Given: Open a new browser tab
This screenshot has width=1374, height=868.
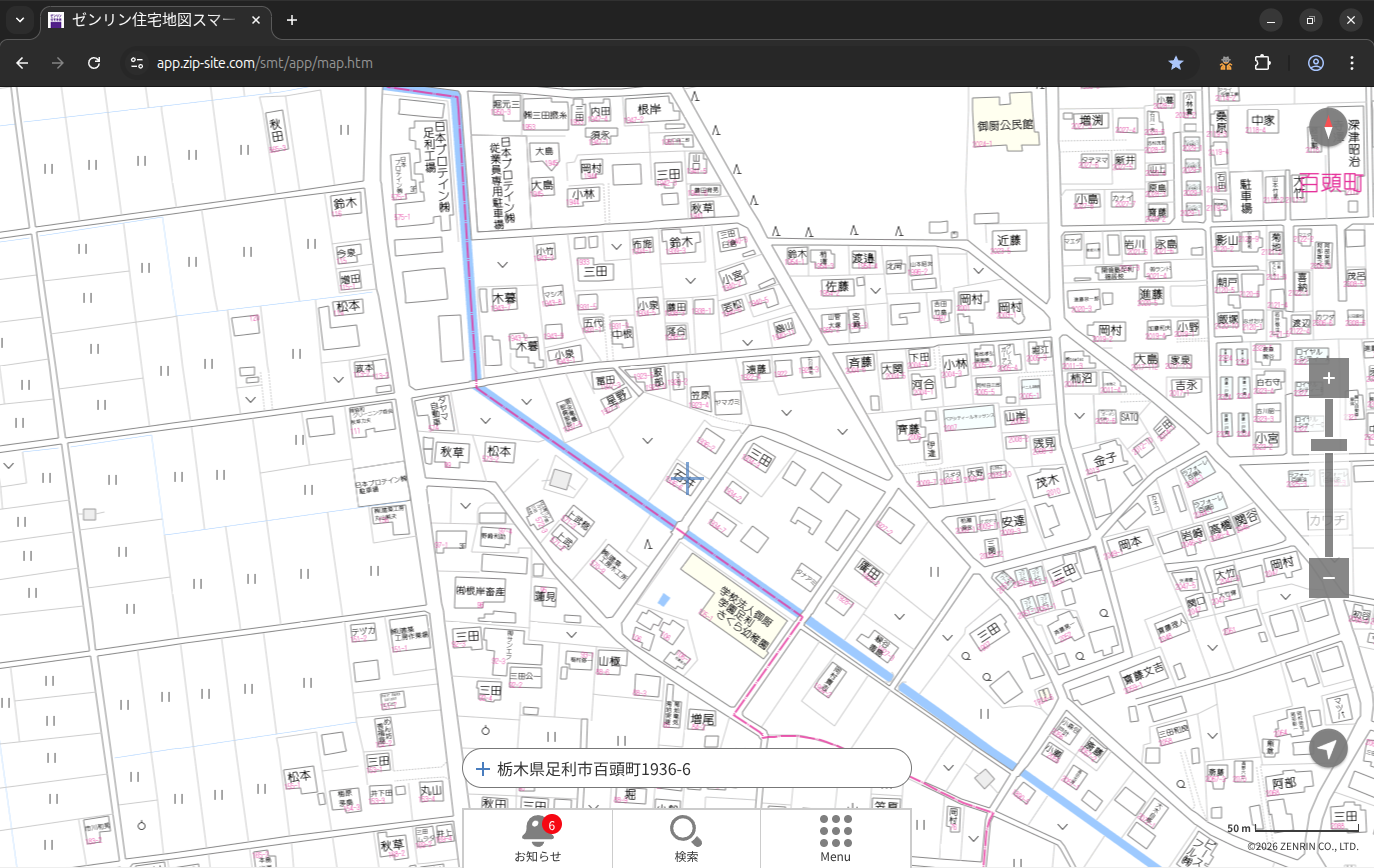Looking at the screenshot, I should (x=292, y=20).
